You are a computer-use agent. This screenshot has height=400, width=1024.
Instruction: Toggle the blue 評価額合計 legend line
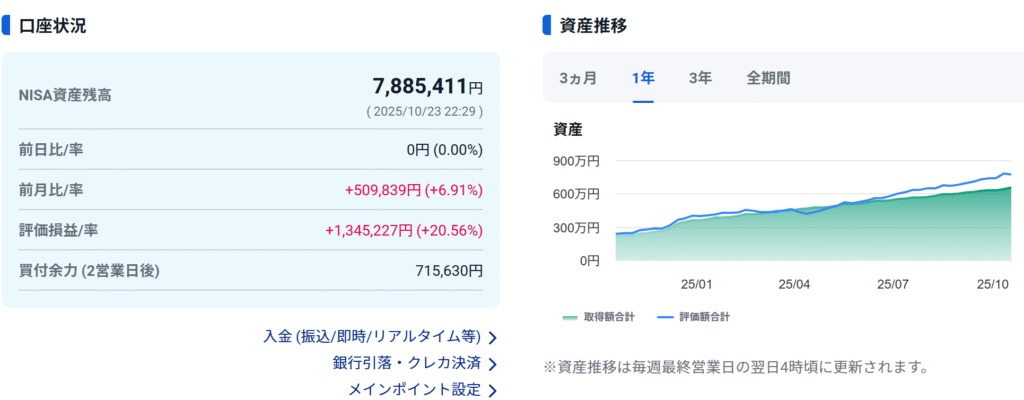point(665,317)
